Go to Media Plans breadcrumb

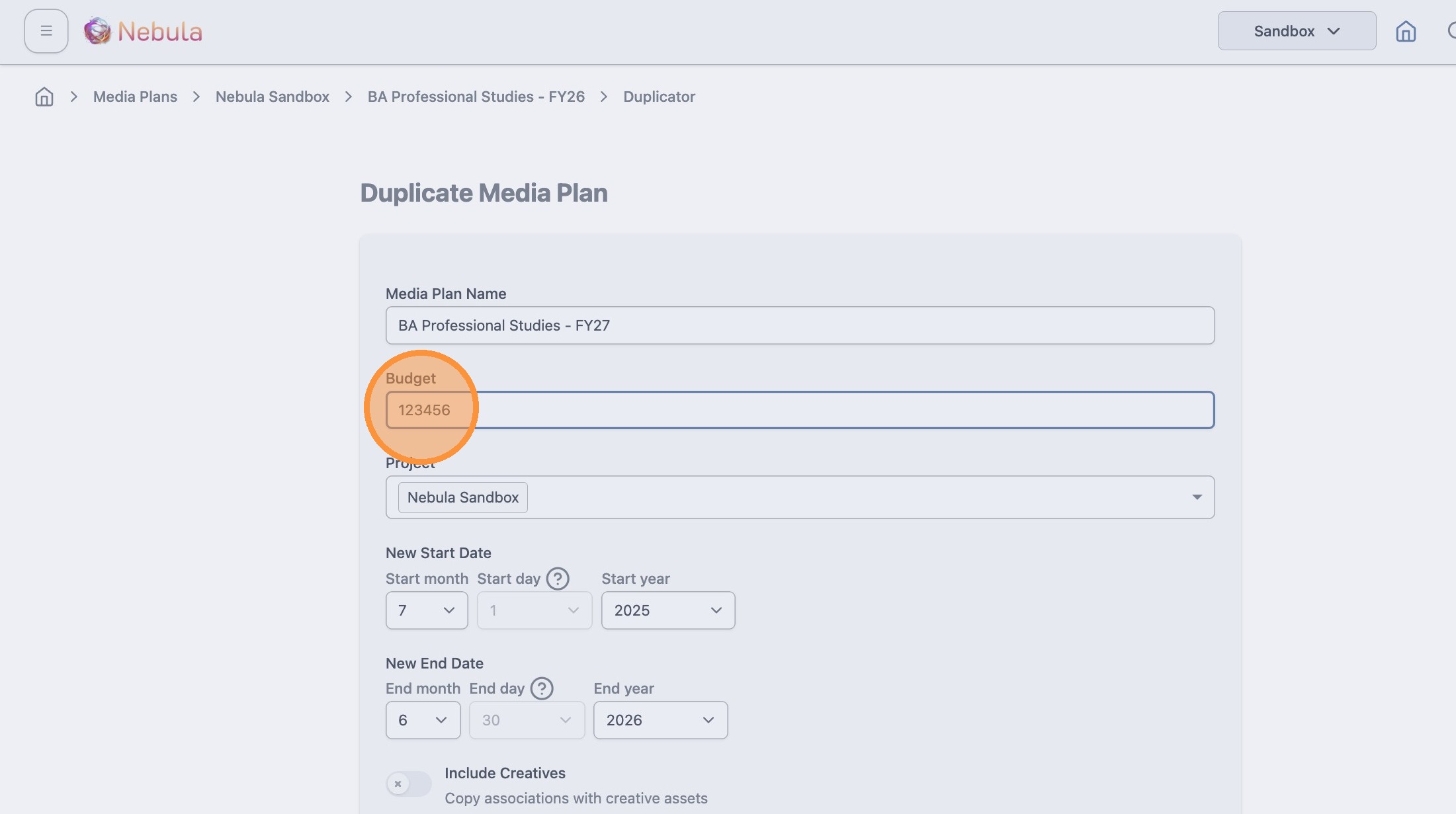point(135,97)
